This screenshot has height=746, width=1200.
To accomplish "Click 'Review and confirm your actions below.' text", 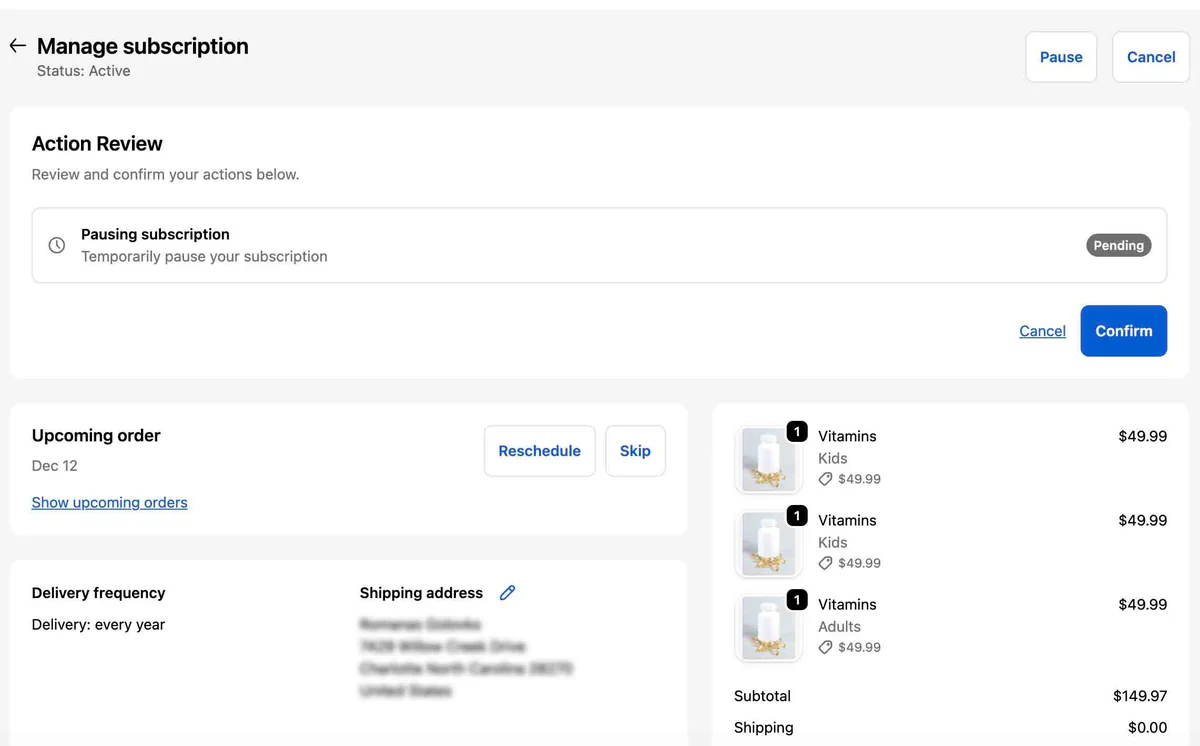I will click(165, 174).
